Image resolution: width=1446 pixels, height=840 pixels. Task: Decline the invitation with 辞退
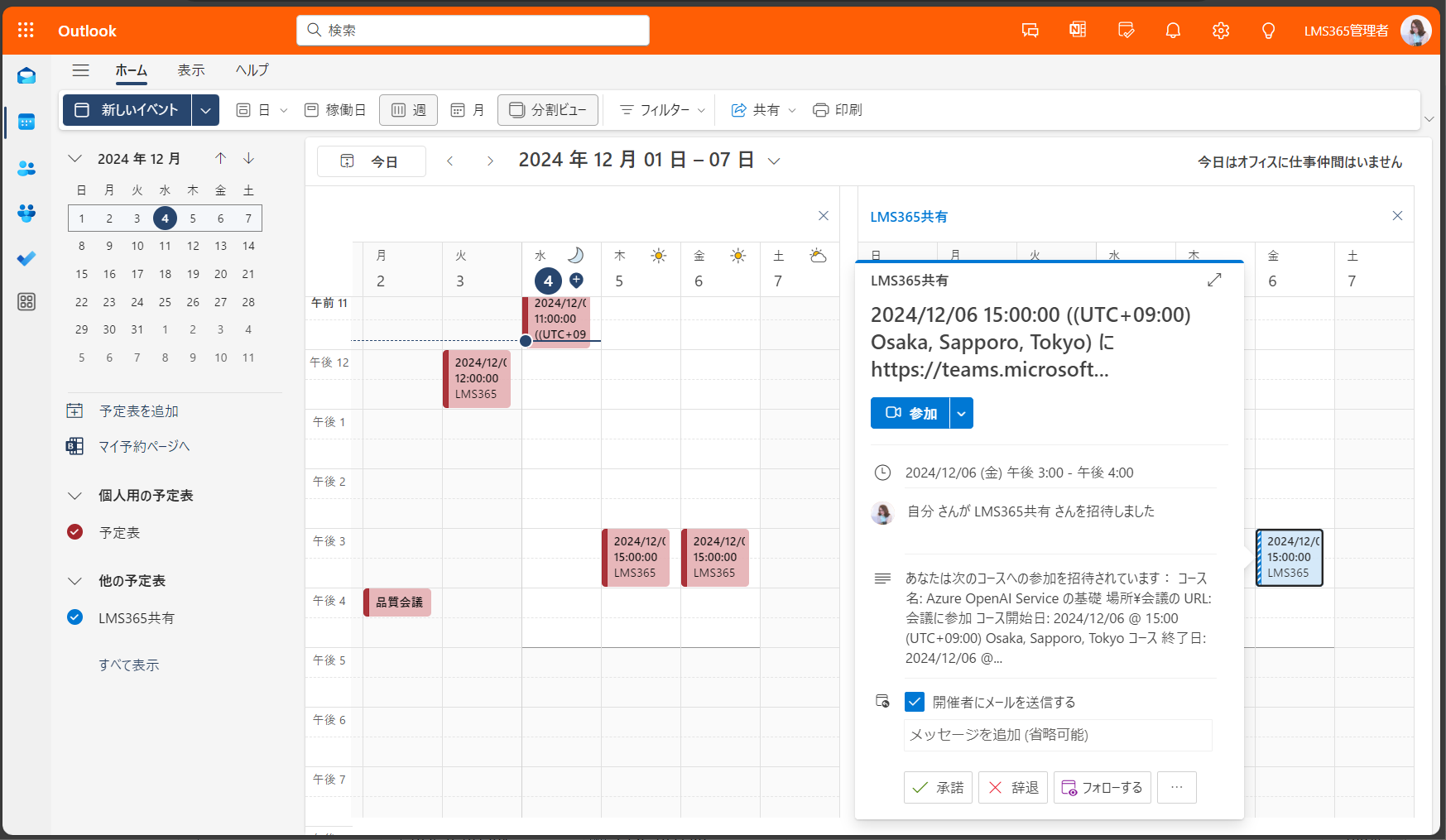(1013, 788)
